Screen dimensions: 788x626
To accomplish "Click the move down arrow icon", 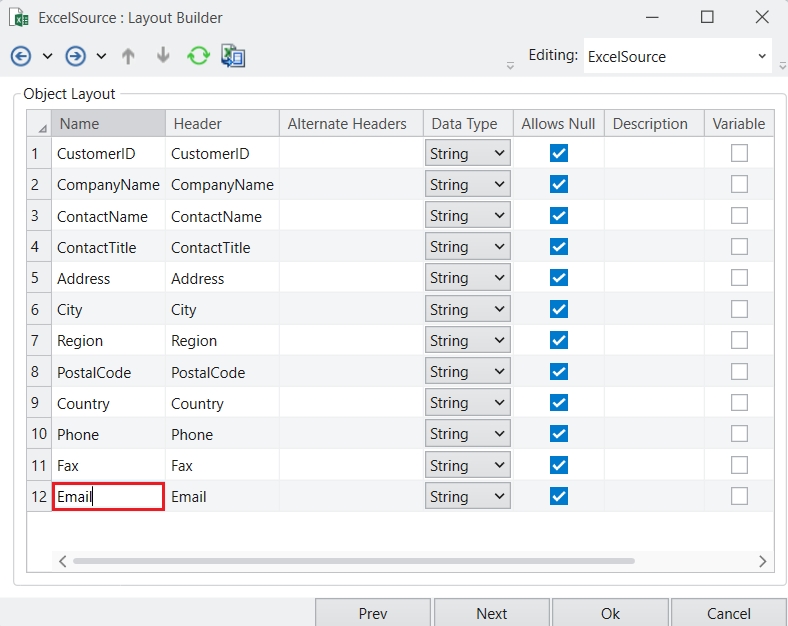I will [163, 56].
